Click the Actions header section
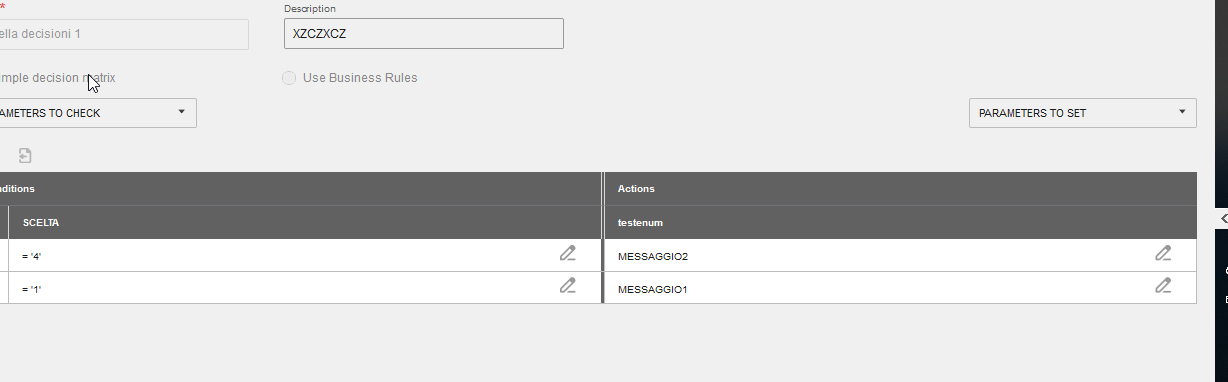The image size is (1228, 382). pyautogui.click(x=900, y=188)
